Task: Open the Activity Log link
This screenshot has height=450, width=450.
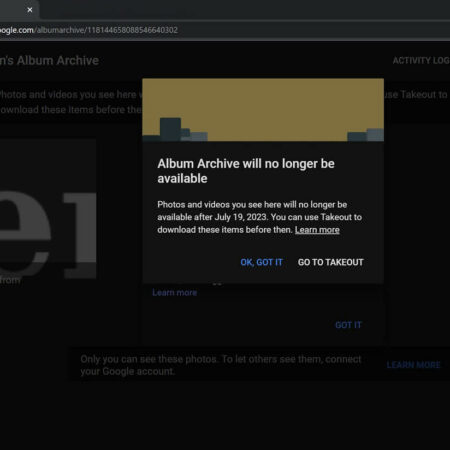Action: click(x=421, y=61)
